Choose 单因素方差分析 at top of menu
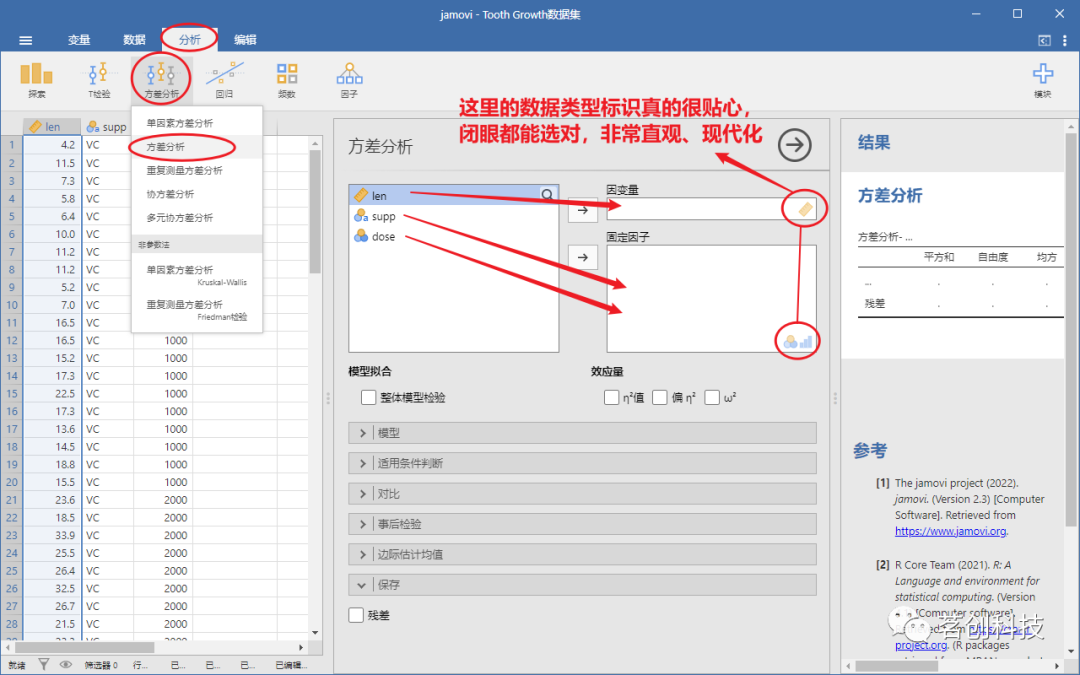1080x675 pixels. tap(197, 123)
